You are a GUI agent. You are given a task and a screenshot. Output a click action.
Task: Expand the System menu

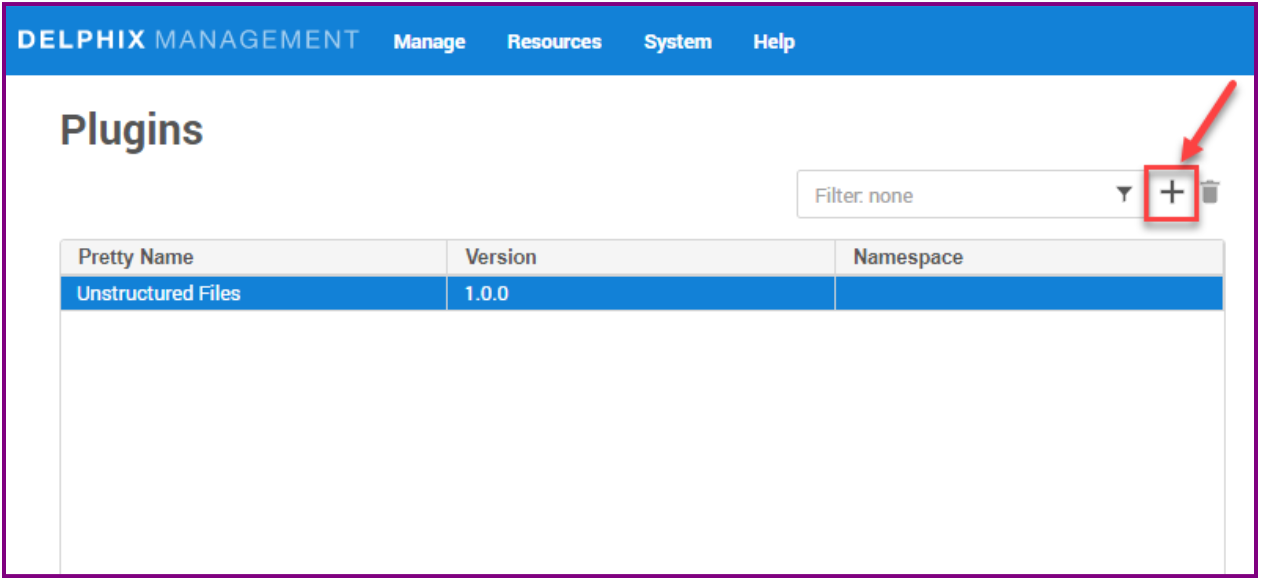click(677, 42)
